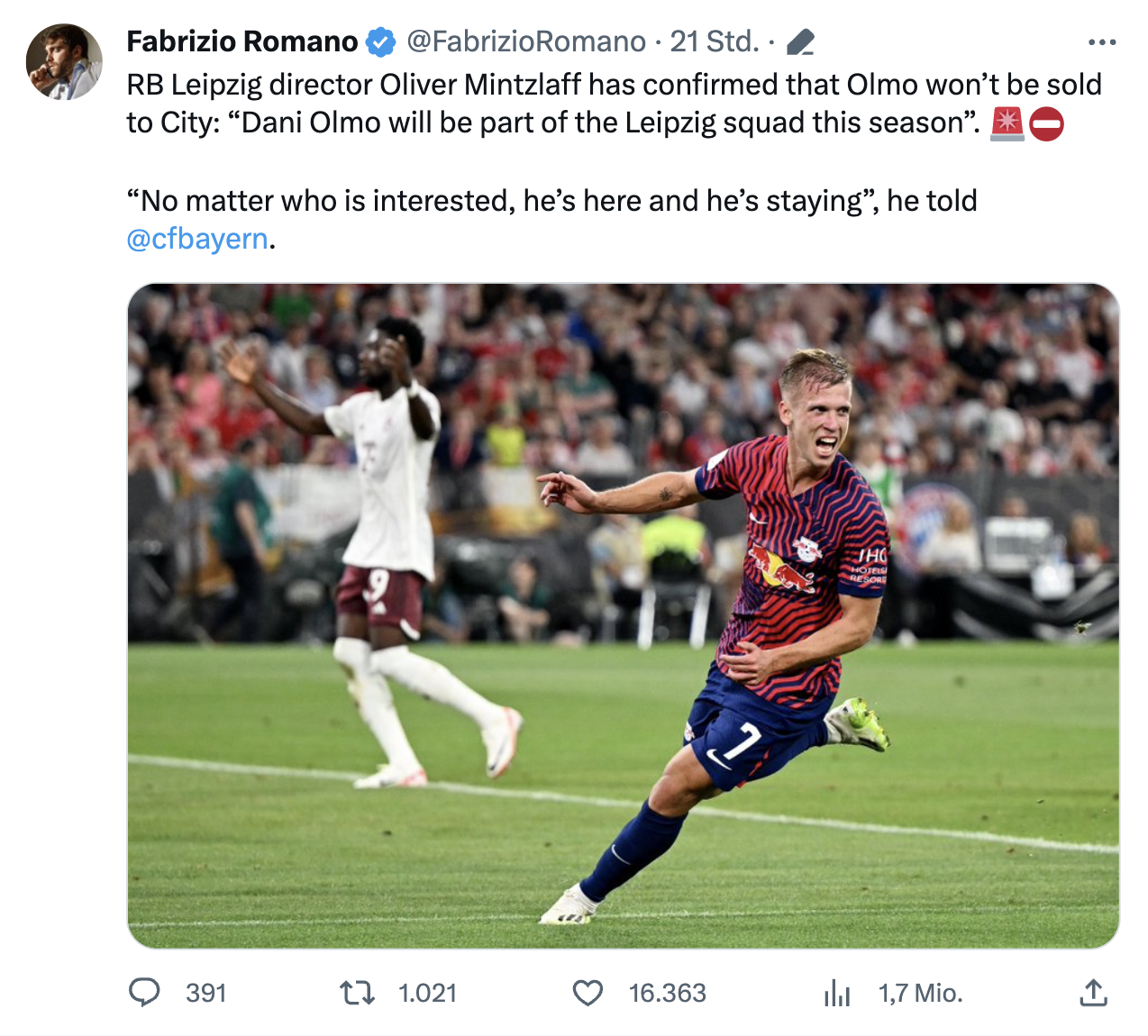Image resolution: width=1148 pixels, height=1036 pixels.
Task: Open view analytics bar chart icon
Action: point(837,993)
